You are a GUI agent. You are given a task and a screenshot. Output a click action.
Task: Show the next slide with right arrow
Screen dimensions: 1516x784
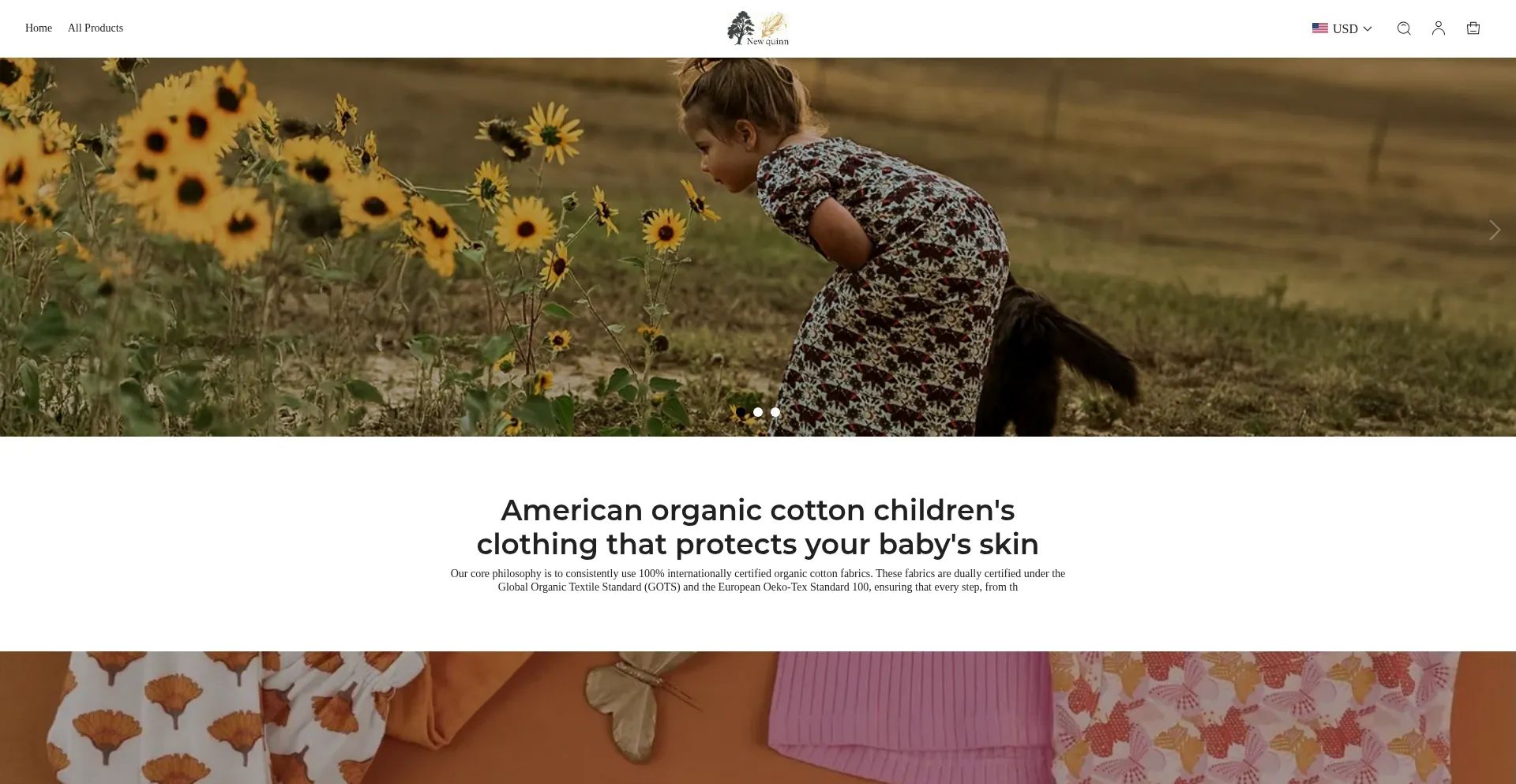pyautogui.click(x=1494, y=230)
